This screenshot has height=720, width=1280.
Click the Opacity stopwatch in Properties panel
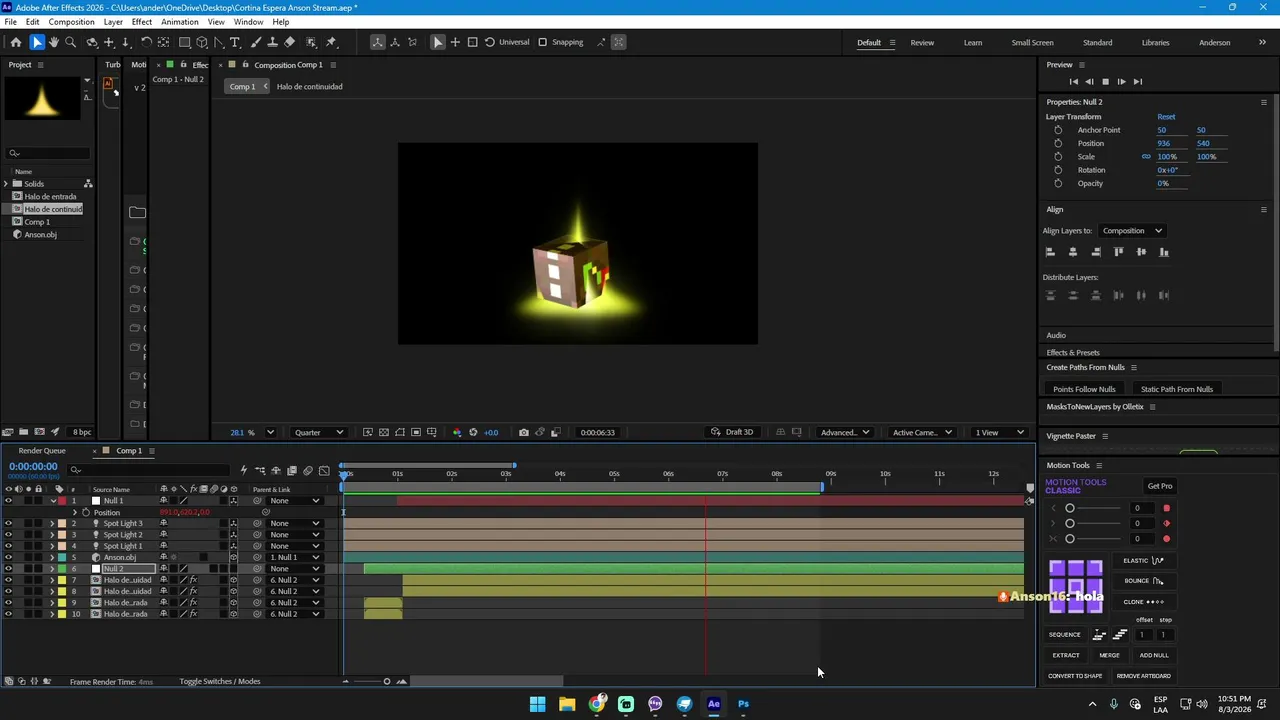click(x=1058, y=183)
